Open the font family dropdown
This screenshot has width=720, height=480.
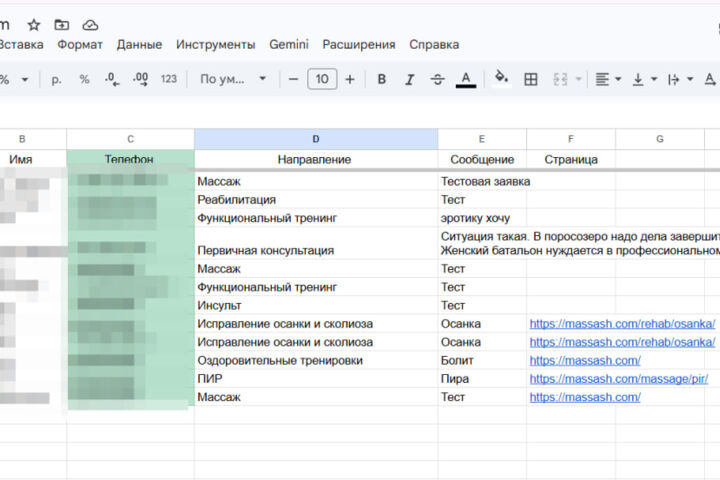point(233,79)
